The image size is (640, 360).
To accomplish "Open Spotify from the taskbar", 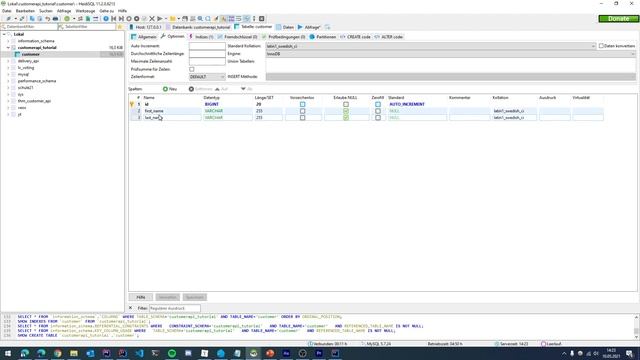I will (x=172, y=353).
